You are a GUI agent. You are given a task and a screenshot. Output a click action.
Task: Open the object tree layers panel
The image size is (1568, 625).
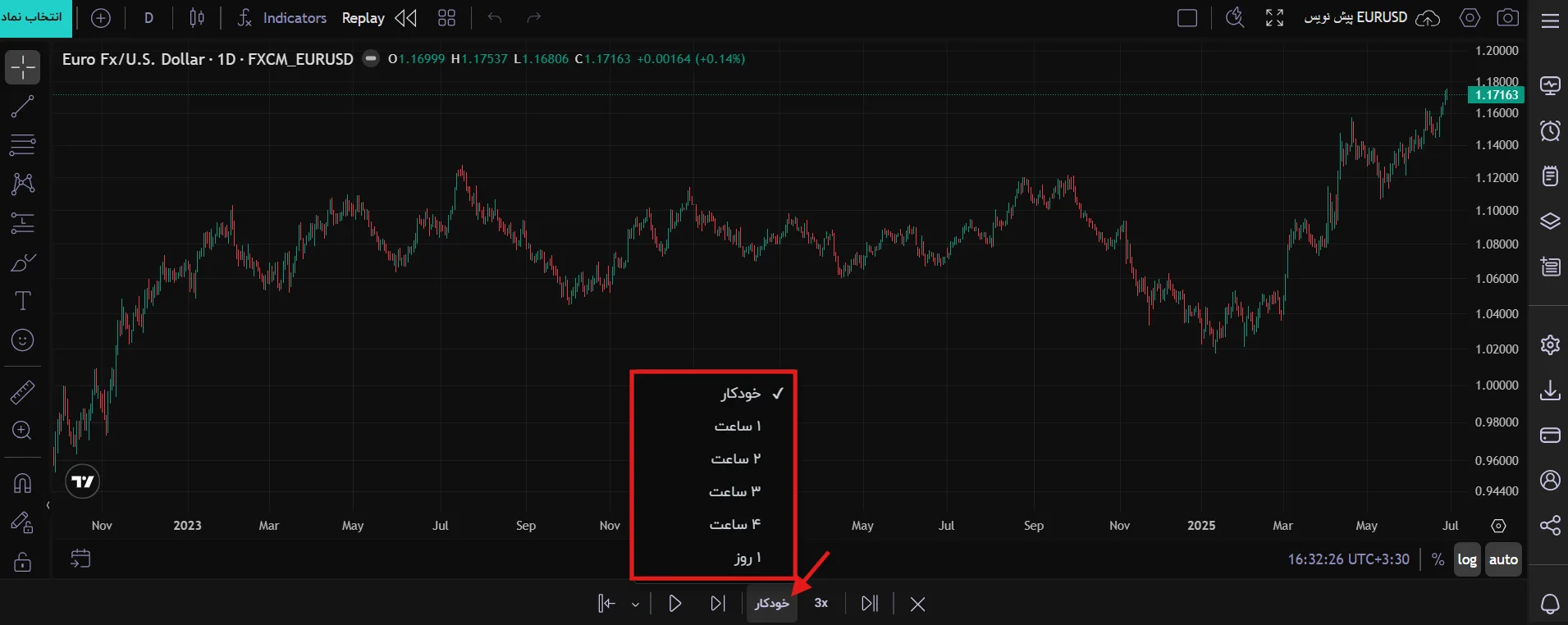coord(1550,221)
